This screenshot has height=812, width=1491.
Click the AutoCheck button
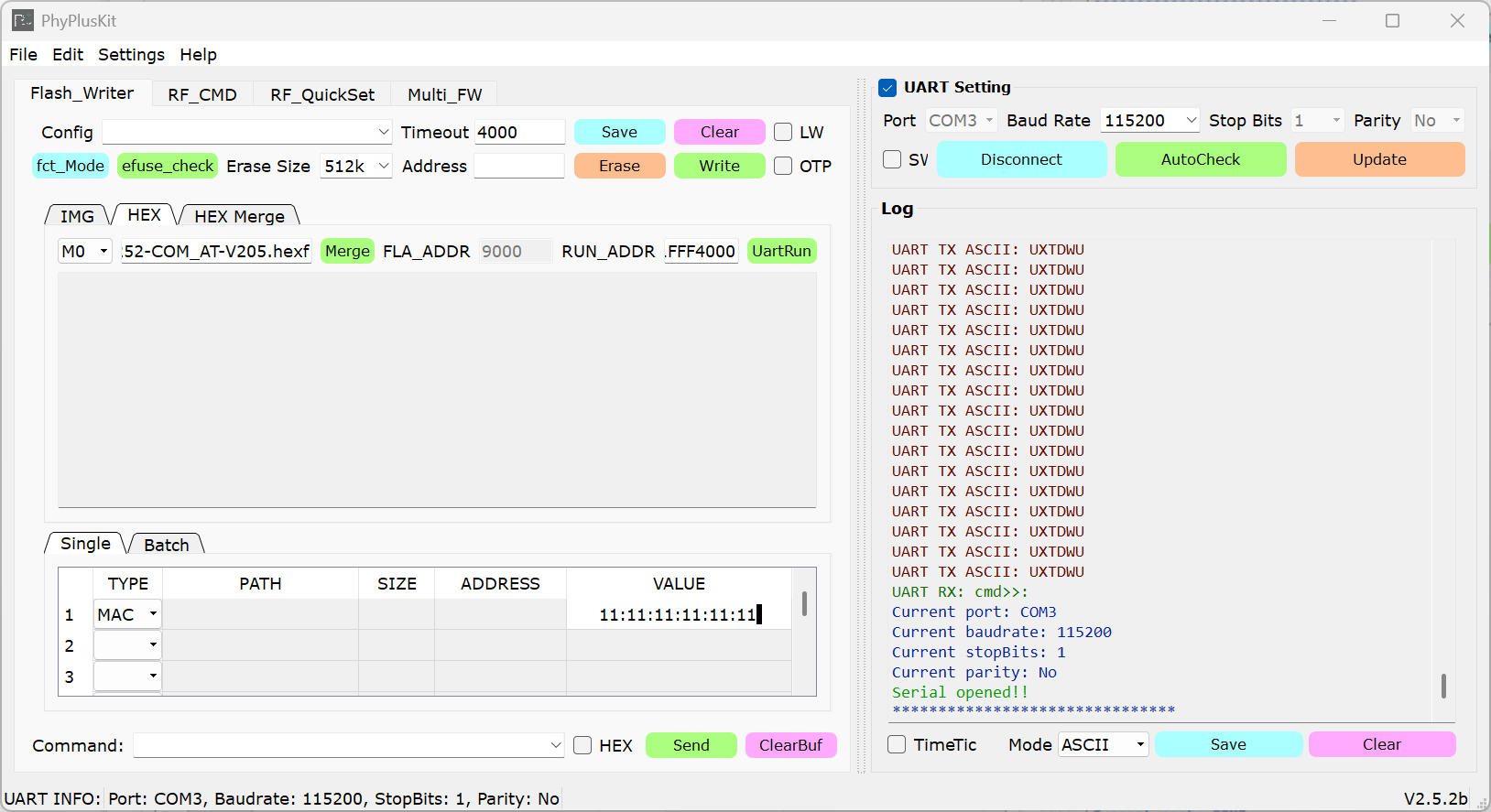tap(1201, 159)
